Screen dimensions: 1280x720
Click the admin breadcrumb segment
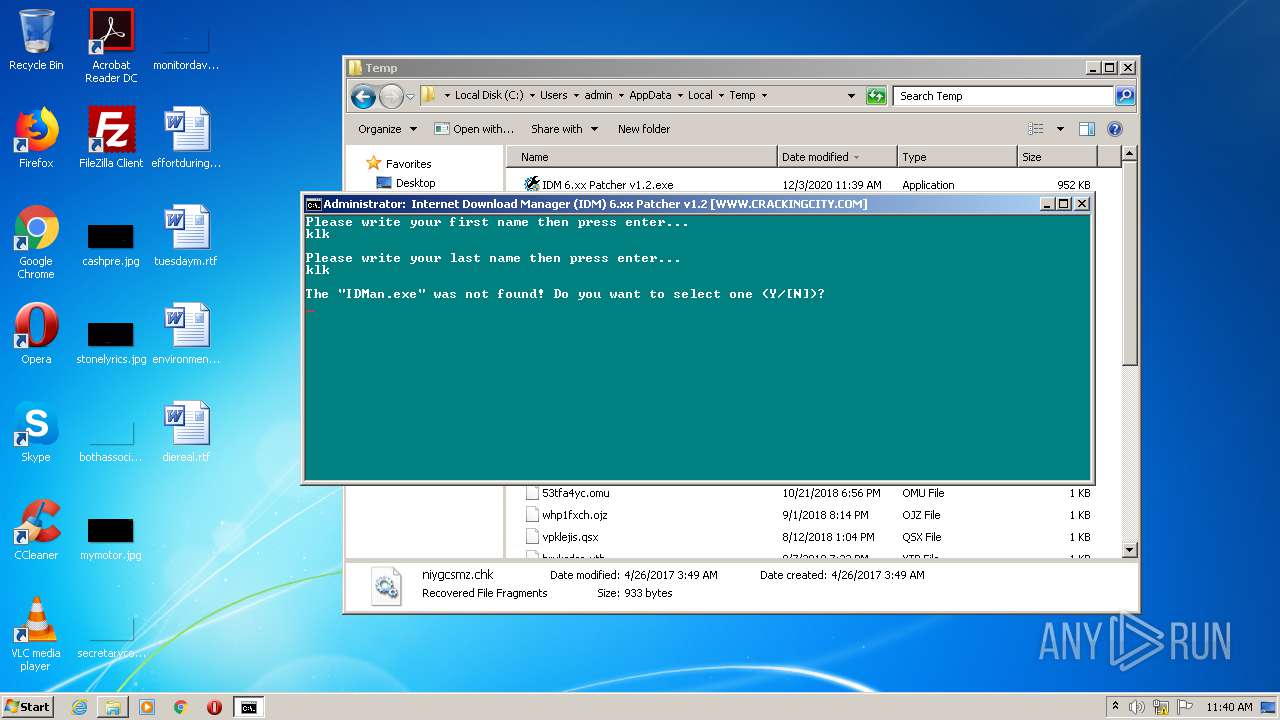tap(598, 96)
